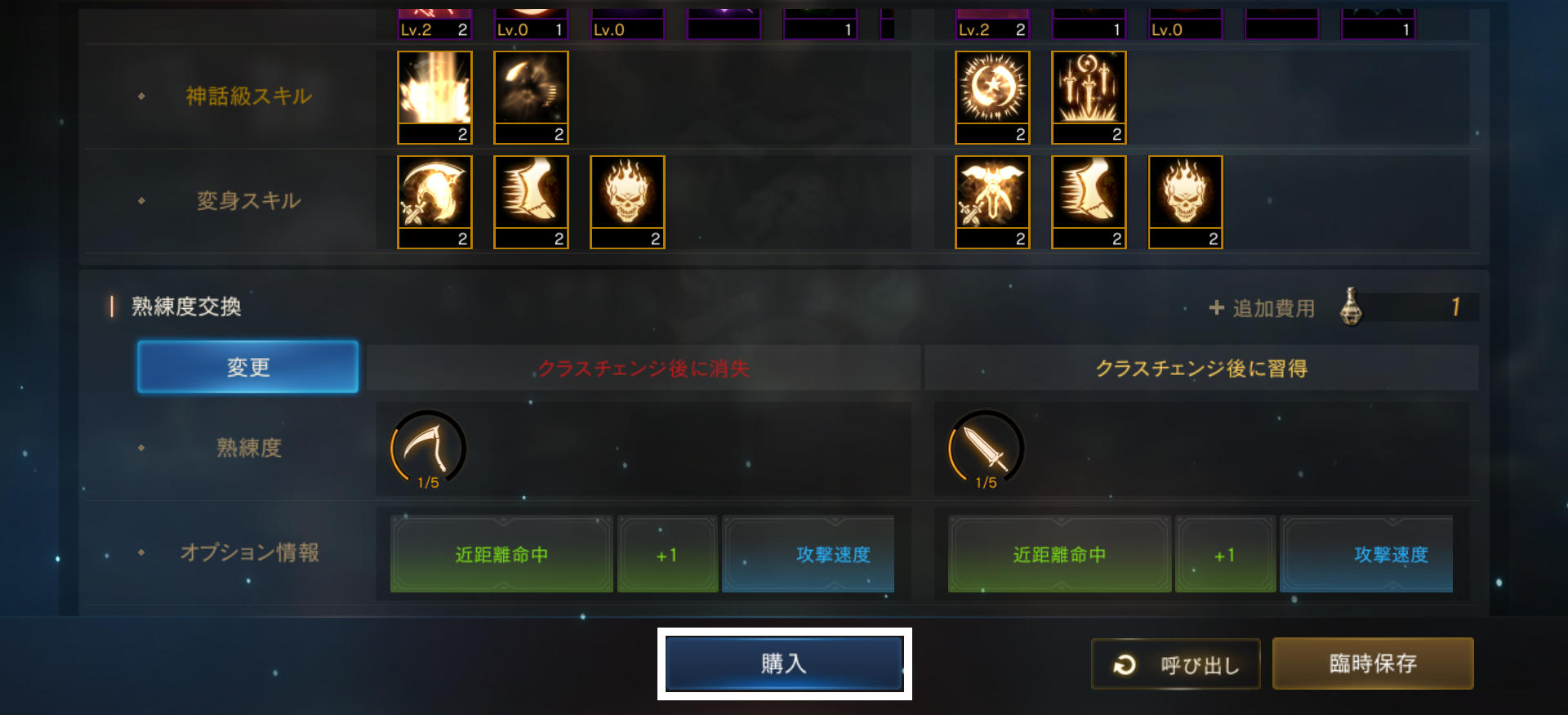Click the falling swords mythic skill icon
This screenshot has width=1568, height=715.
(1089, 97)
